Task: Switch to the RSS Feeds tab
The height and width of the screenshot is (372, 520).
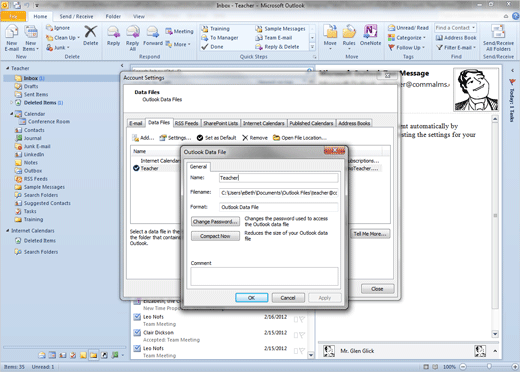Action: click(186, 123)
